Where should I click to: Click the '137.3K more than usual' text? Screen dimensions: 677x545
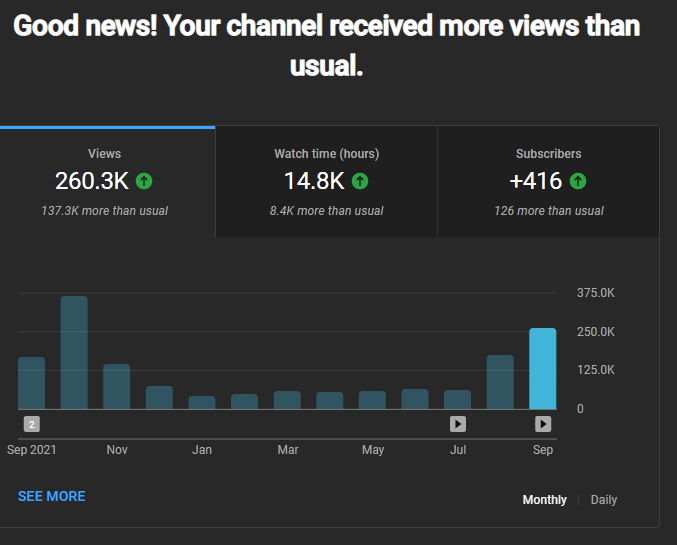pos(104,211)
